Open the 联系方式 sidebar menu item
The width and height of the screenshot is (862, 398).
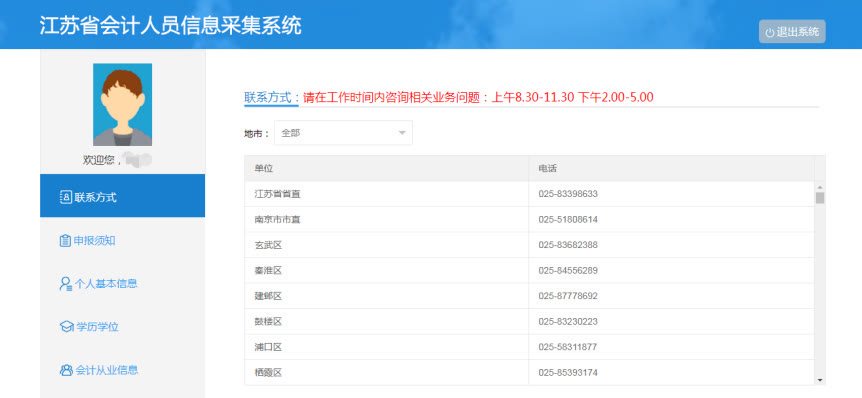pyautogui.click(x=123, y=196)
